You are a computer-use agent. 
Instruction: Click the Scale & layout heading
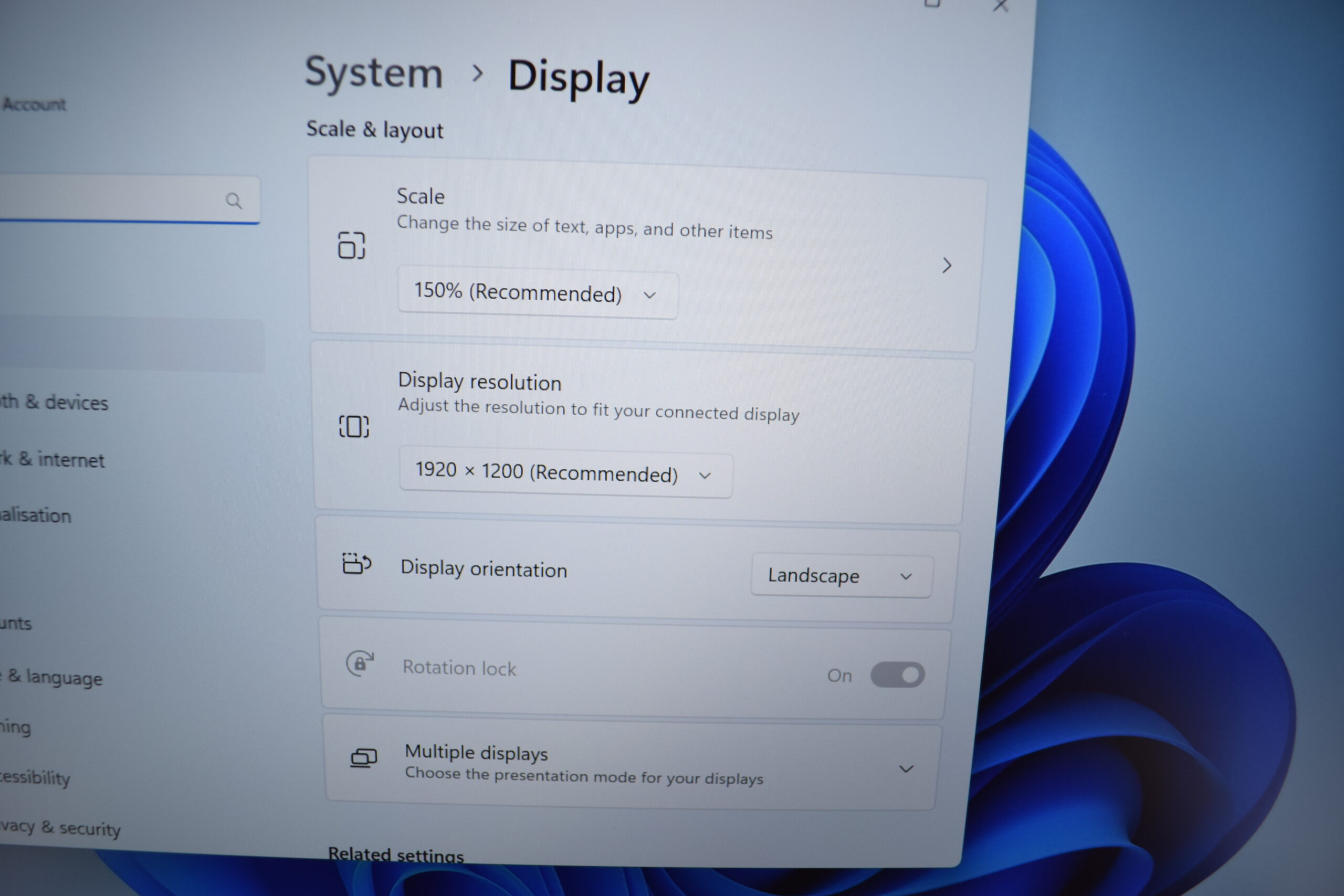point(375,130)
